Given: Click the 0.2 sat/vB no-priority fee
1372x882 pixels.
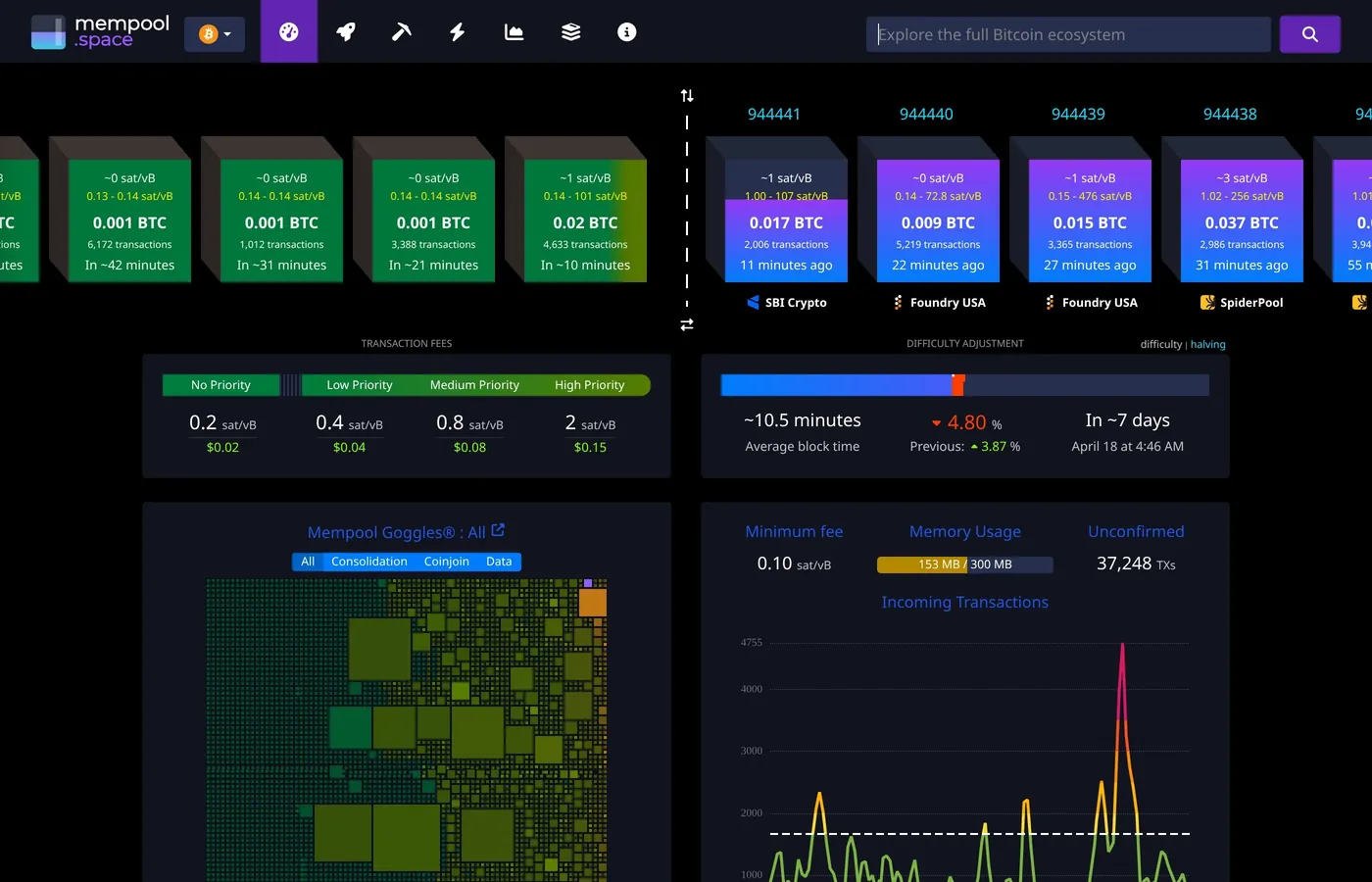Looking at the screenshot, I should 222,423.
